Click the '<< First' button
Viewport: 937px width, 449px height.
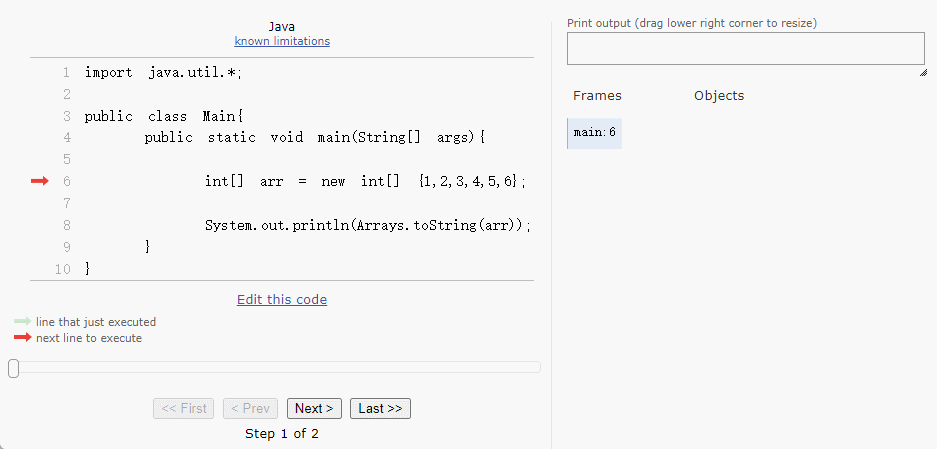tap(184, 408)
